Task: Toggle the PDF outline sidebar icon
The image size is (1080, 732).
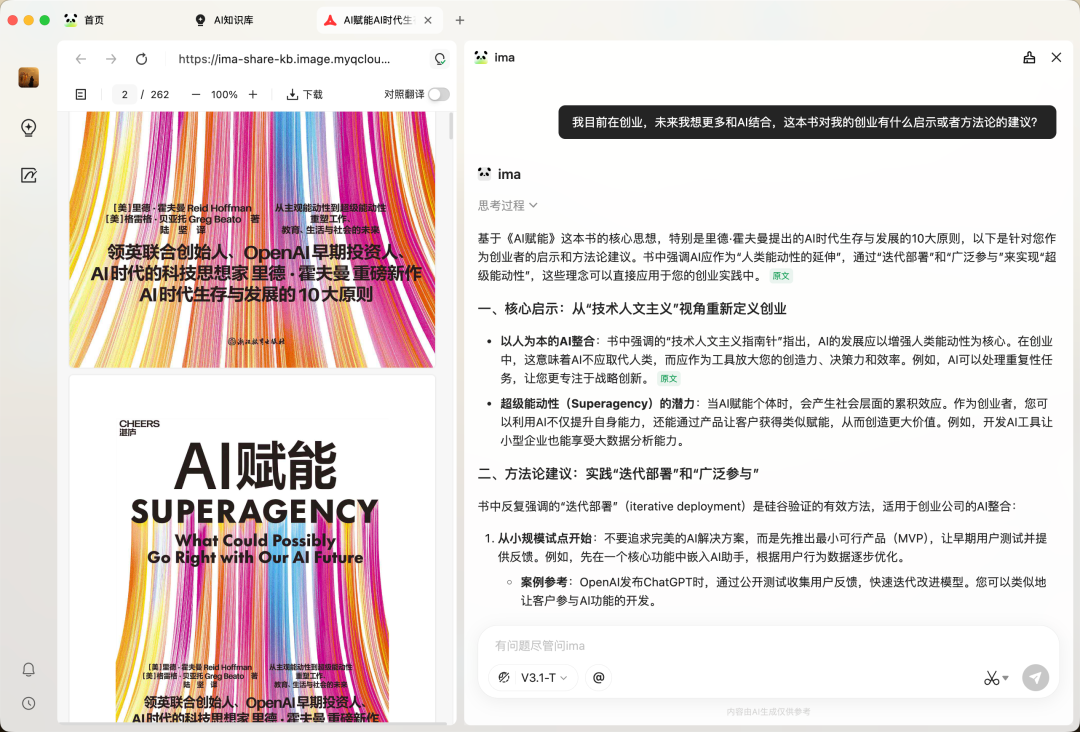Action: click(81, 94)
